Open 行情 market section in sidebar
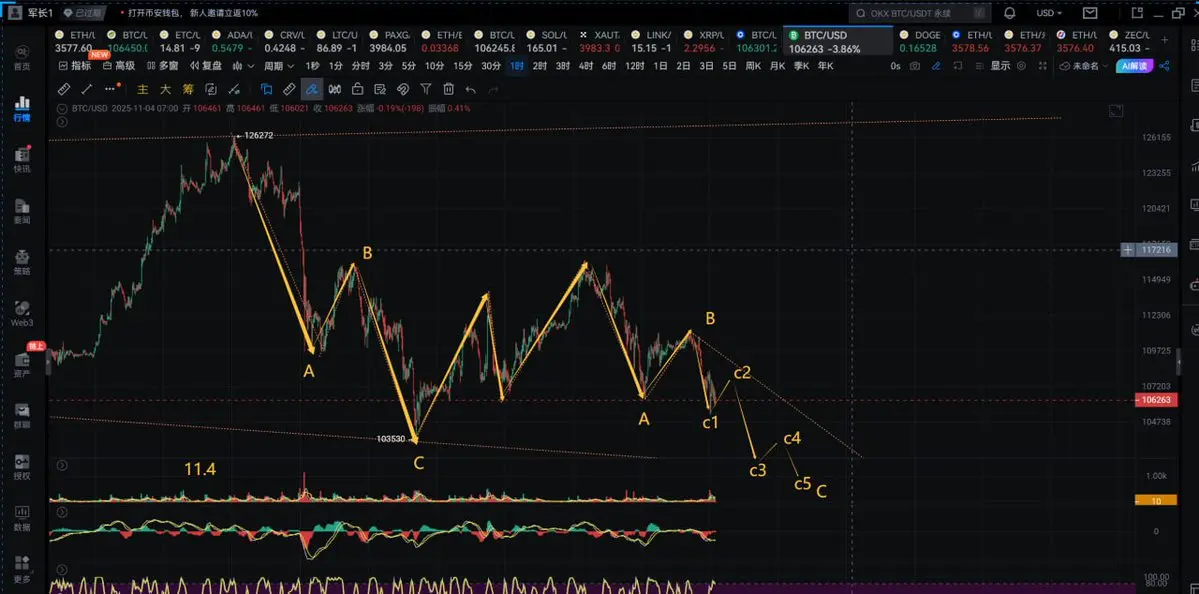The image size is (1199, 594). pyautogui.click(x=21, y=109)
